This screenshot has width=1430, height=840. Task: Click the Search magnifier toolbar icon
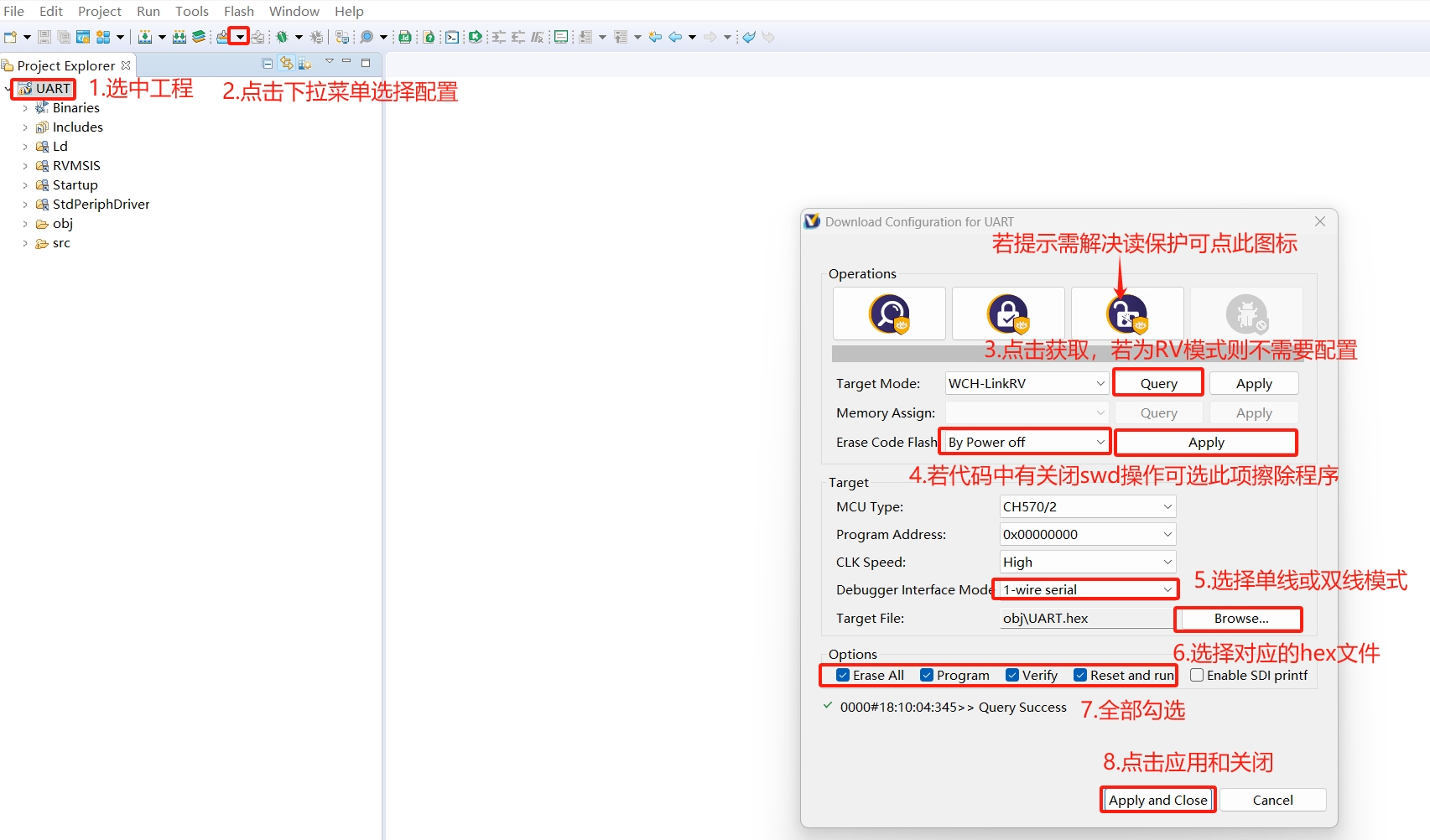pos(367,37)
